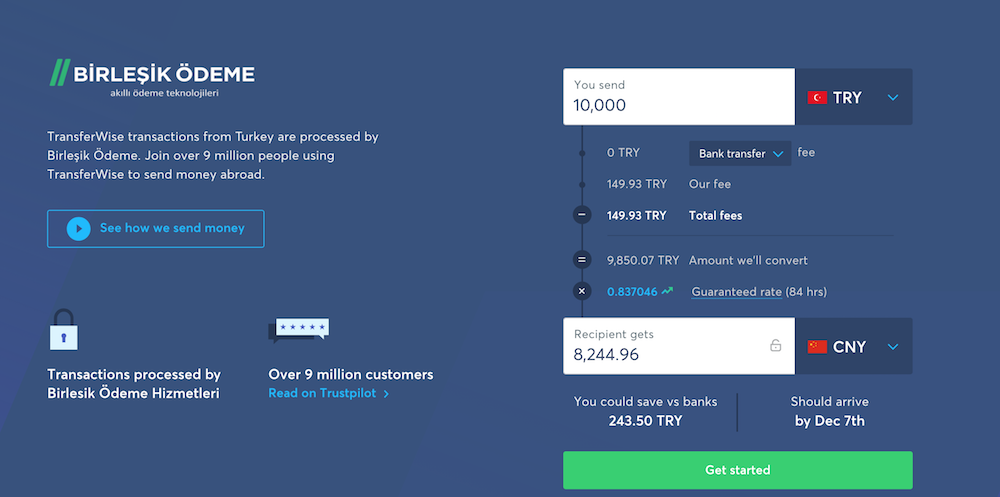Open the CNY currency dropdown
The image size is (1000, 497).
click(x=853, y=346)
